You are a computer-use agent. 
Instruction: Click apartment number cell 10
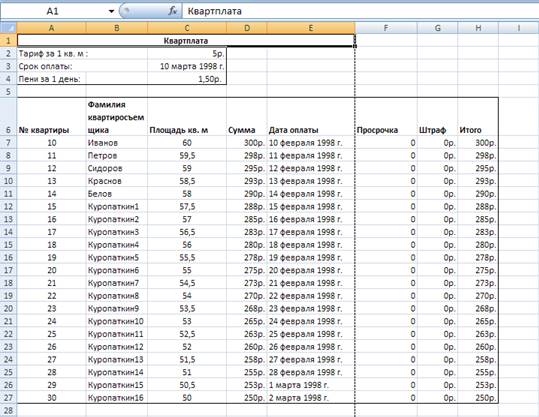[52, 143]
